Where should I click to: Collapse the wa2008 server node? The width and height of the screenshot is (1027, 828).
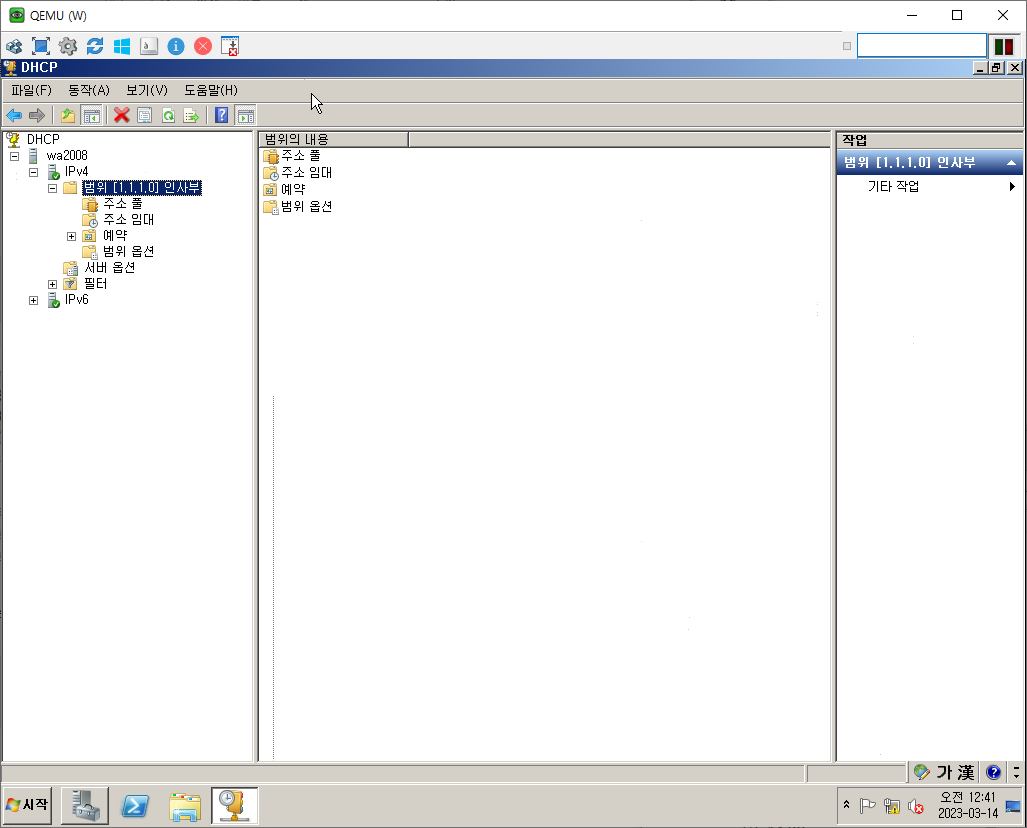(14, 157)
